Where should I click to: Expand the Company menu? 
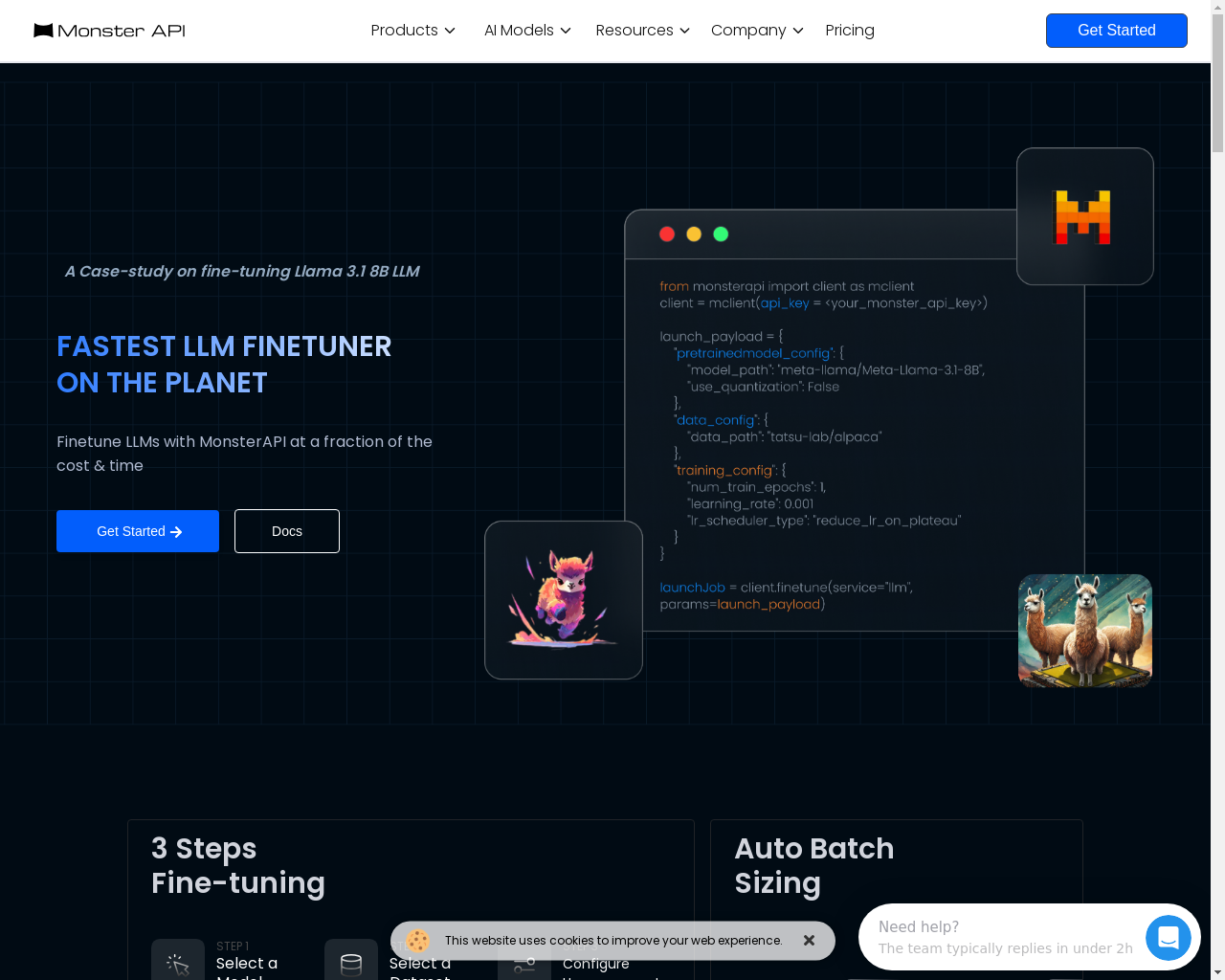[x=757, y=31]
